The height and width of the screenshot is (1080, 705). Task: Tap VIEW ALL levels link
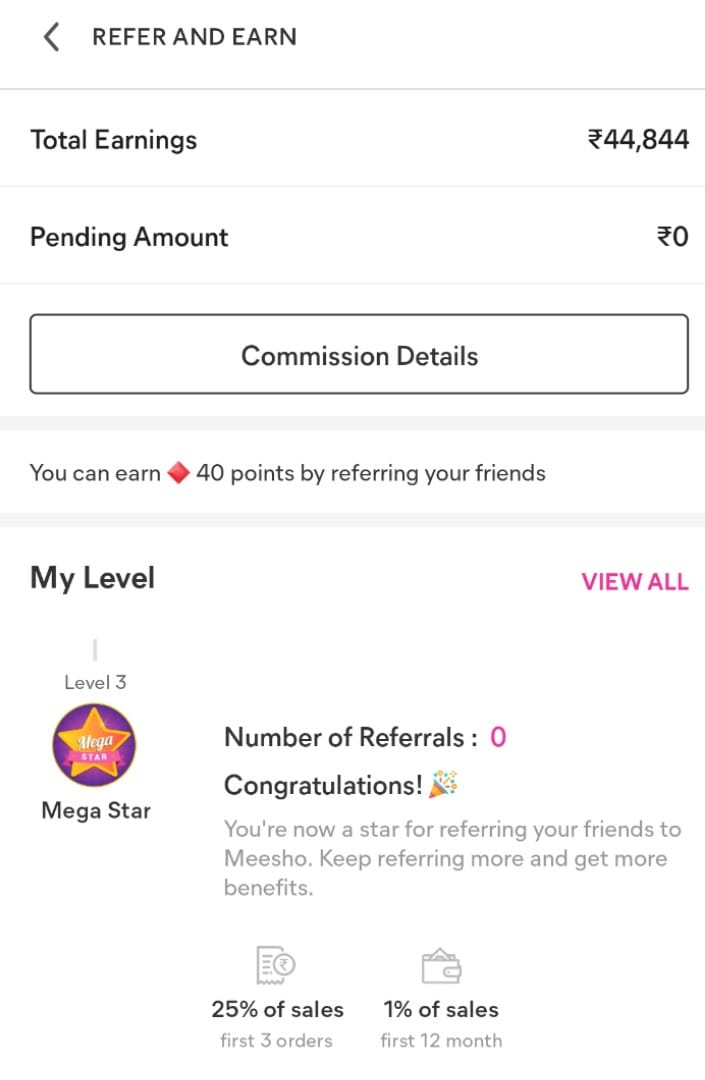pos(635,582)
